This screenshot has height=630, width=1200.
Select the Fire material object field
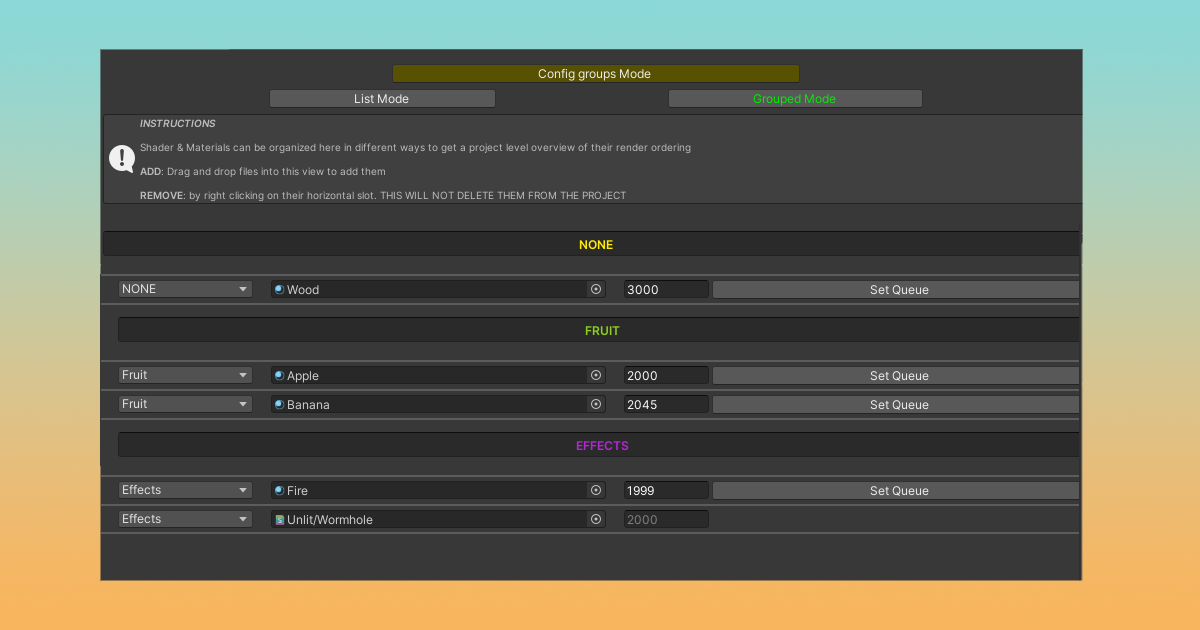click(438, 490)
